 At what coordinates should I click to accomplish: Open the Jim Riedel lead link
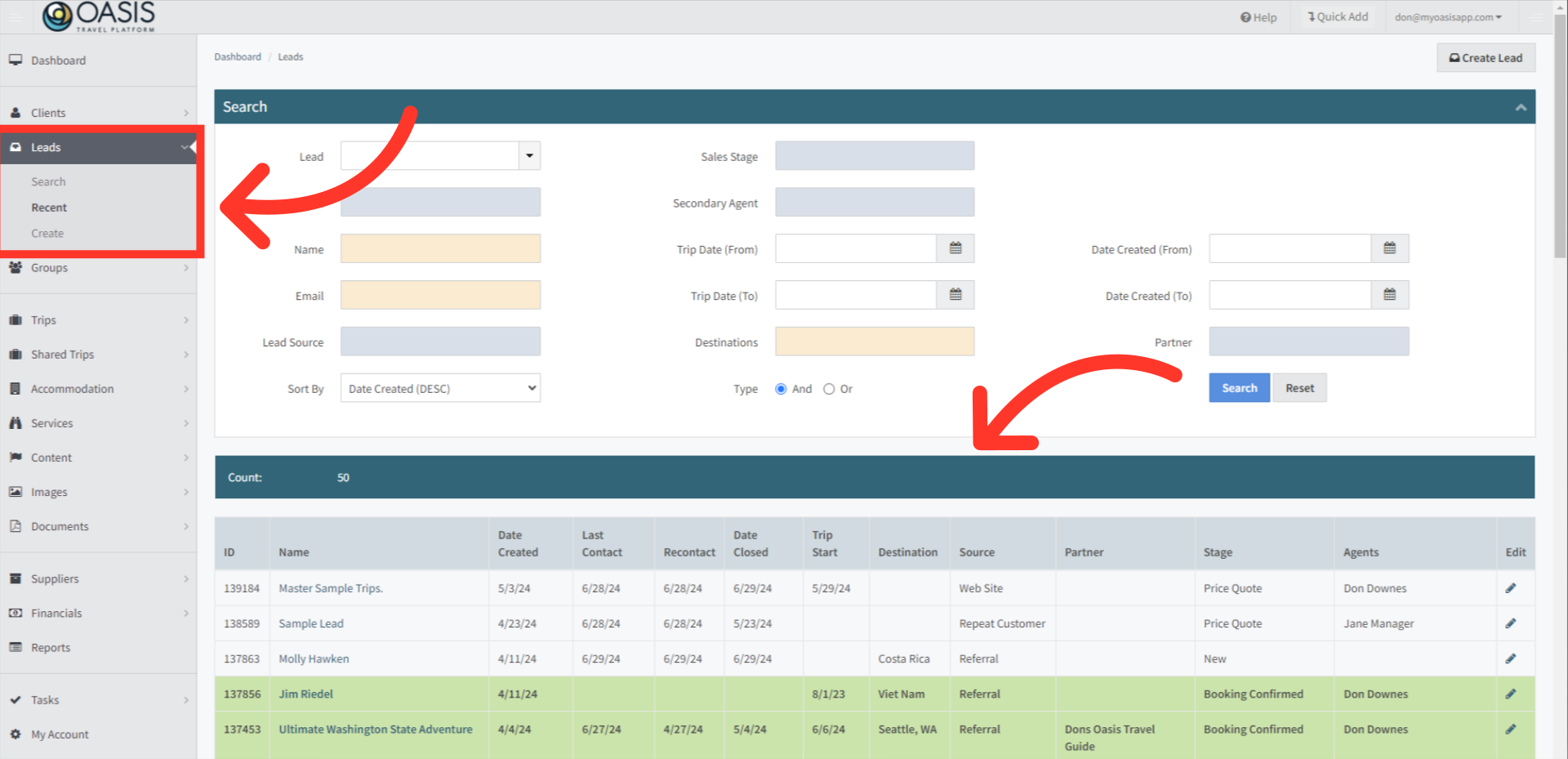coord(305,694)
